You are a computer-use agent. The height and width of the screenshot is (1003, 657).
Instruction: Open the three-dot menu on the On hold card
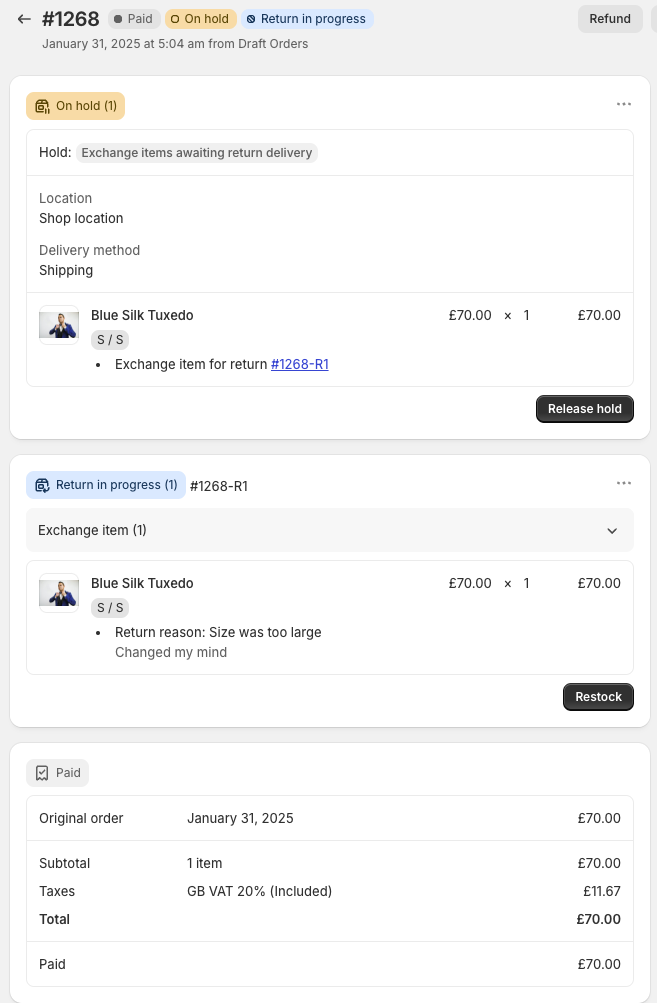pos(624,104)
